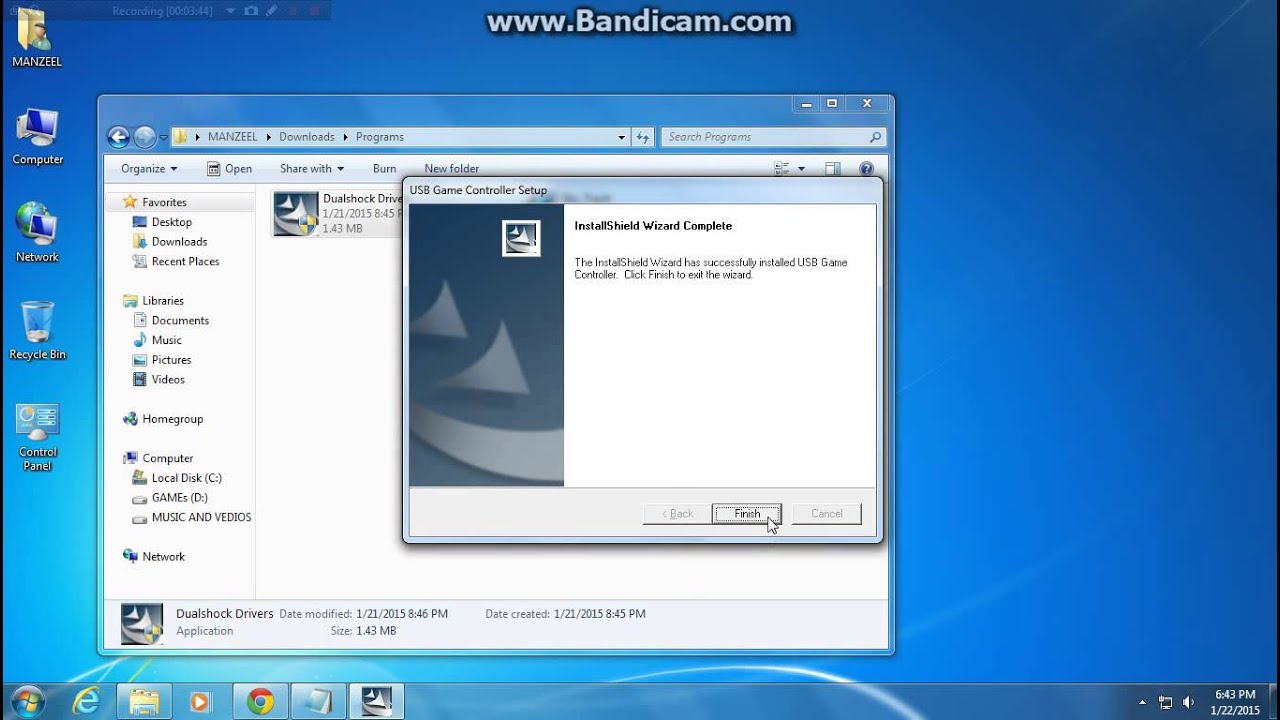Open the Share with dropdown menu
The image size is (1280, 720).
pyautogui.click(x=312, y=169)
